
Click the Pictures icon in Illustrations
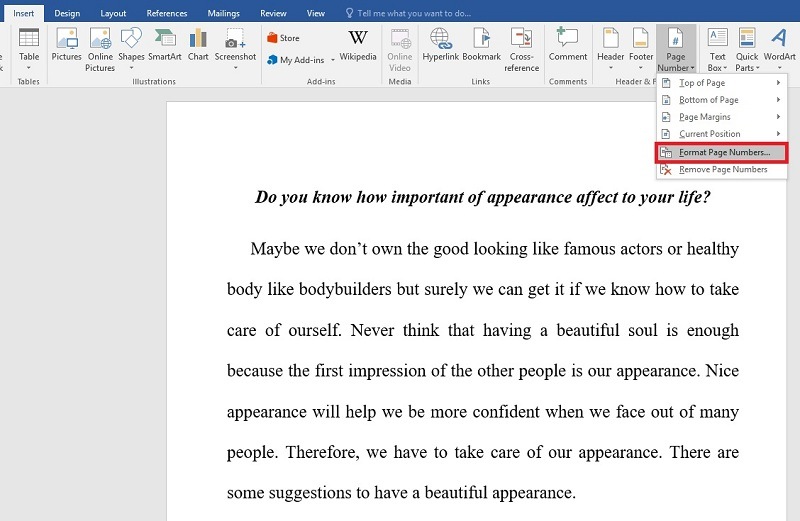pos(66,45)
